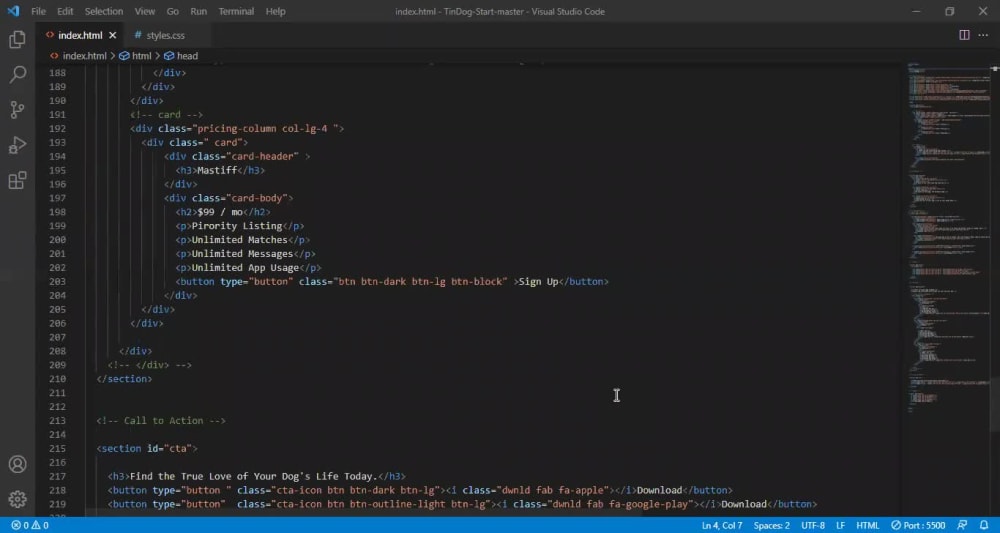Select index.html in the breadcrumb
This screenshot has width=1000, height=533.
tap(84, 56)
